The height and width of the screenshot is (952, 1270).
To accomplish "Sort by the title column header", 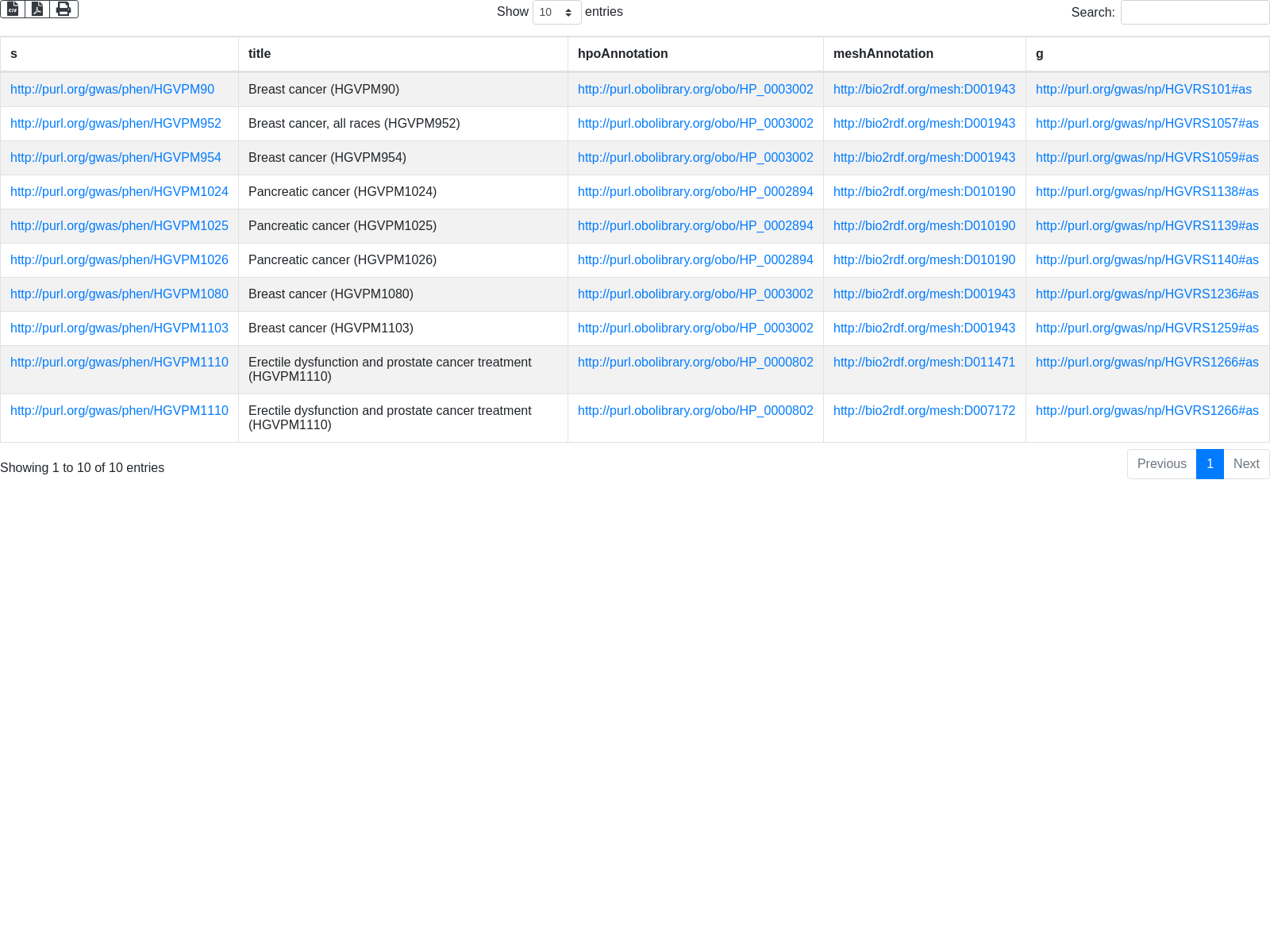I will (260, 54).
